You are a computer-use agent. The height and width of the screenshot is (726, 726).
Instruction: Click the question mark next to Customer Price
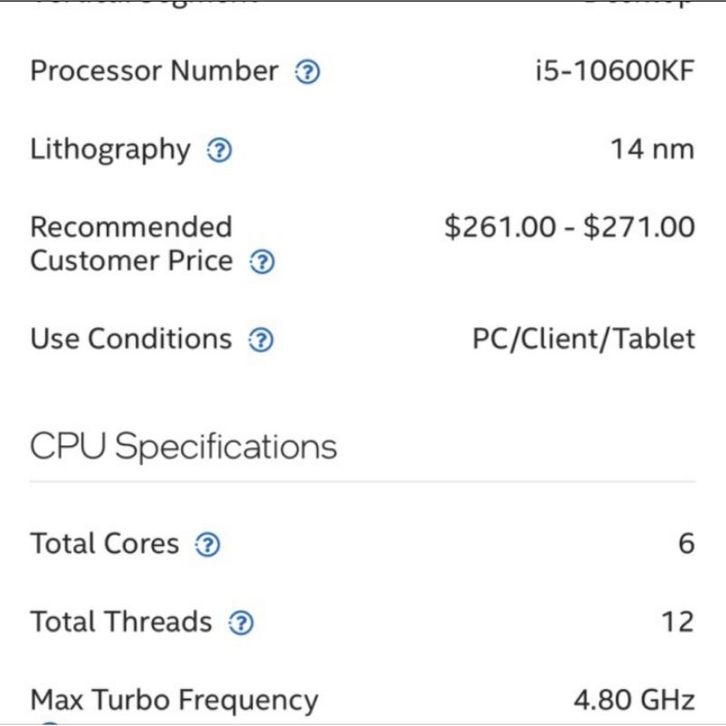261,263
